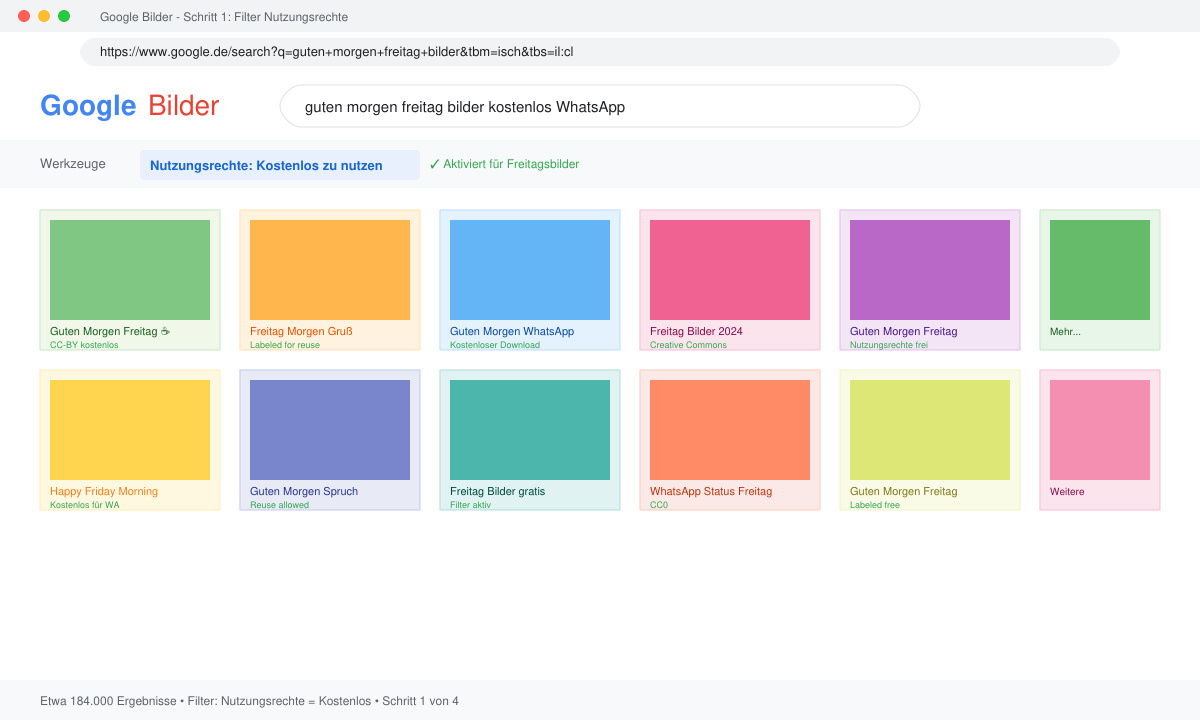Click the 'Kostenloser Download' label
The width and height of the screenshot is (1200, 720).
(x=495, y=345)
